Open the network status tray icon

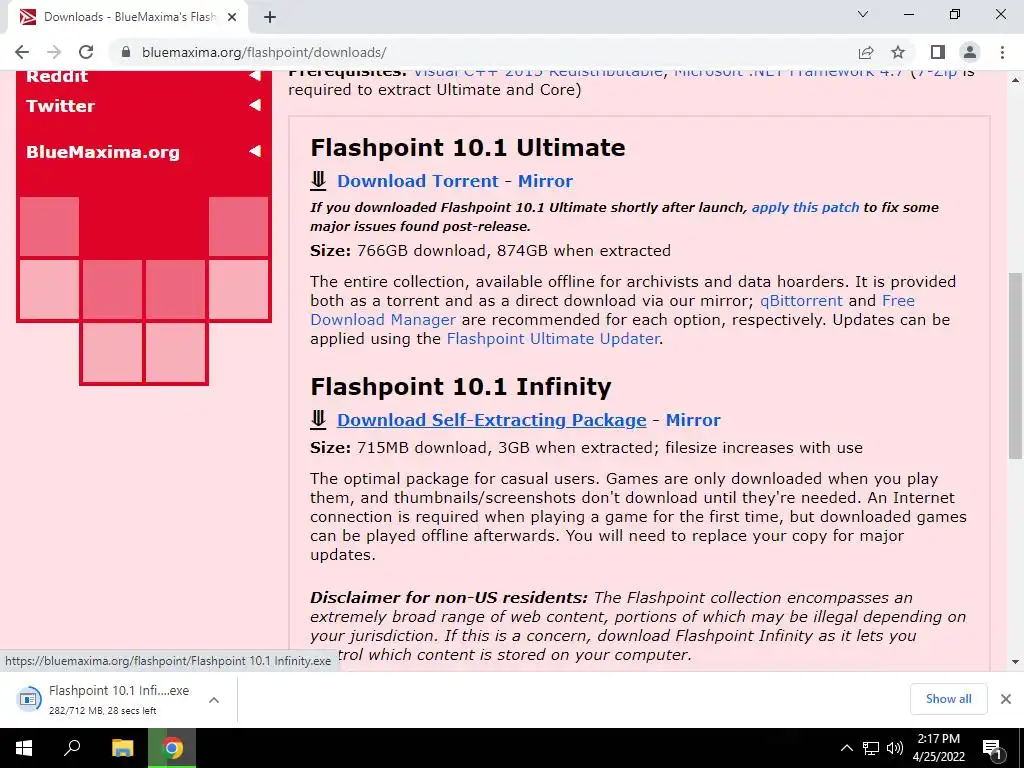871,748
